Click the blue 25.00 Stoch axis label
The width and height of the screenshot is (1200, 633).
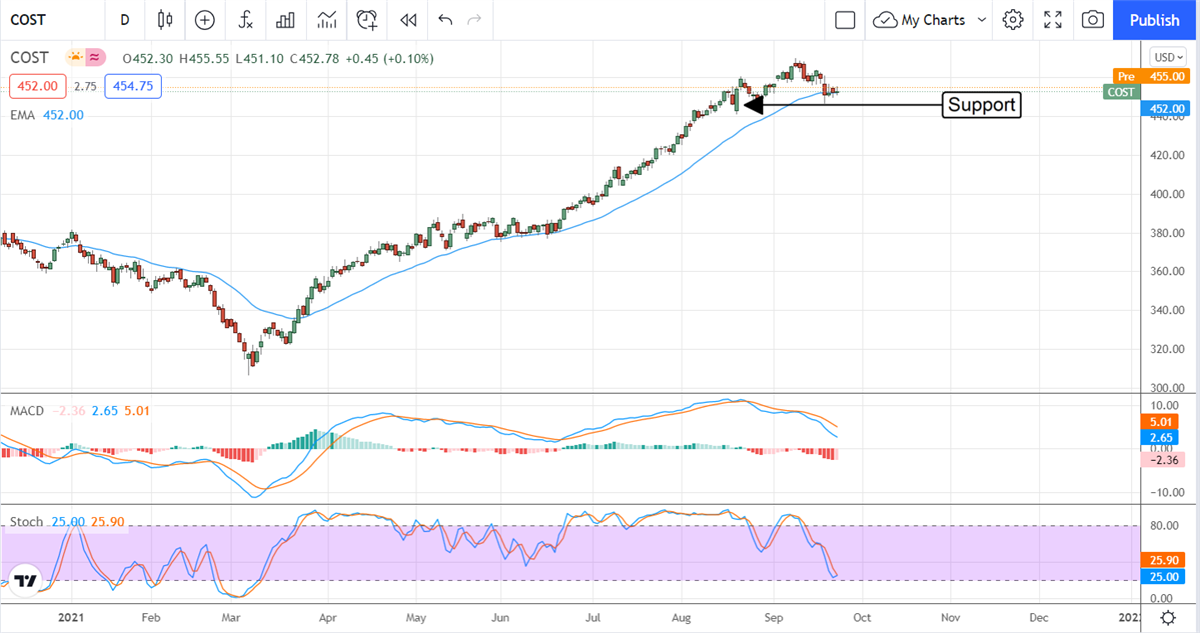click(x=1162, y=577)
